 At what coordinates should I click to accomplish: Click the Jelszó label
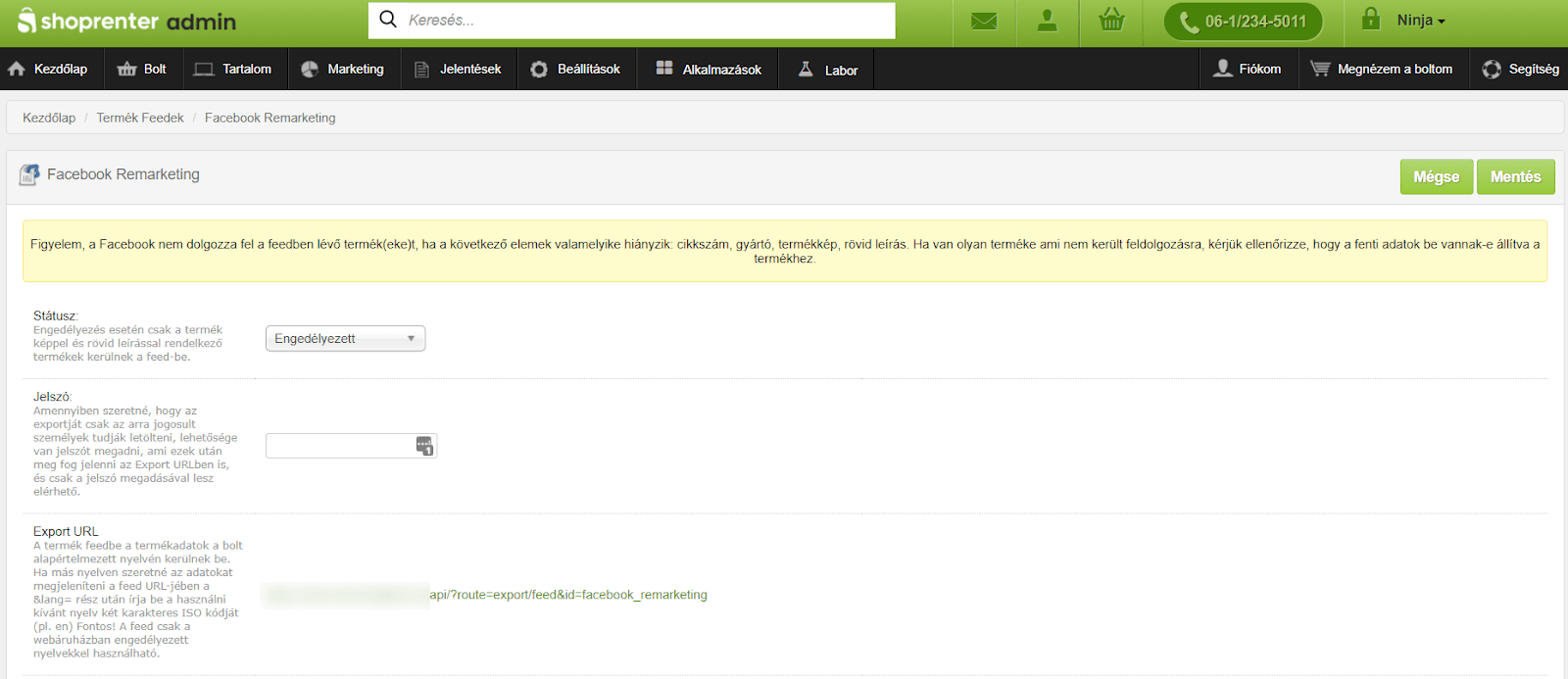53,397
